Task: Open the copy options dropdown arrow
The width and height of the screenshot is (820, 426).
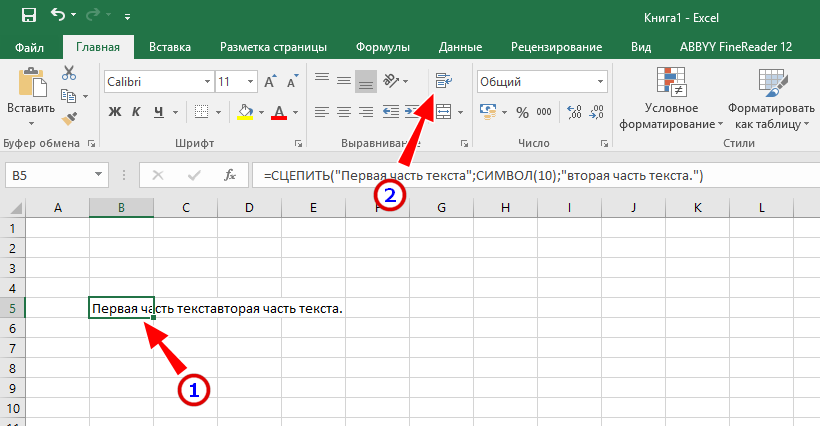Action: coord(85,97)
